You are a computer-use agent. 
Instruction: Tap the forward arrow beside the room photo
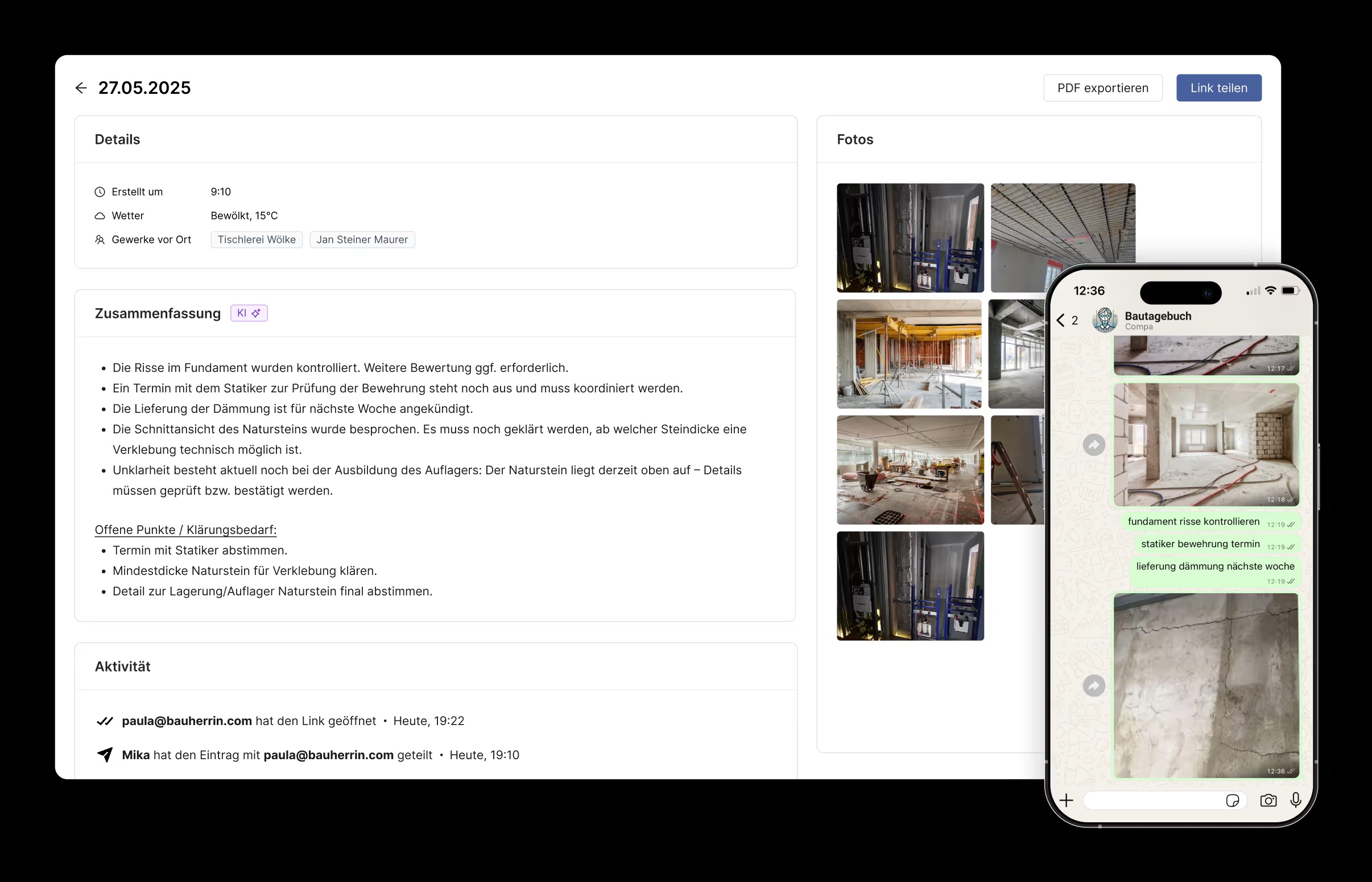point(1094,445)
